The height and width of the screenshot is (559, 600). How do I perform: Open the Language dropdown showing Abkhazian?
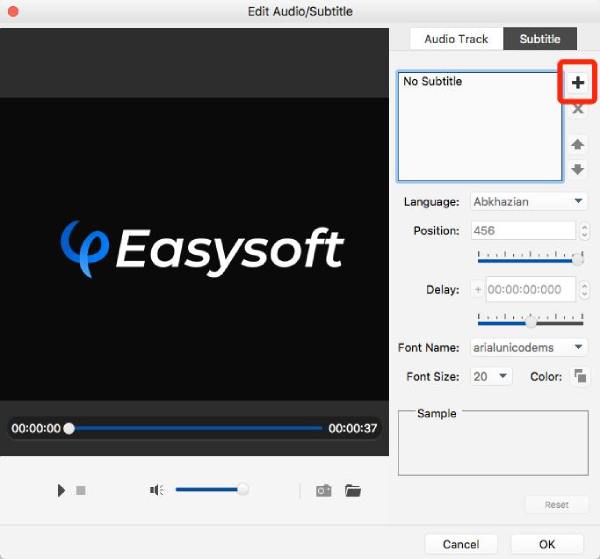coord(528,202)
